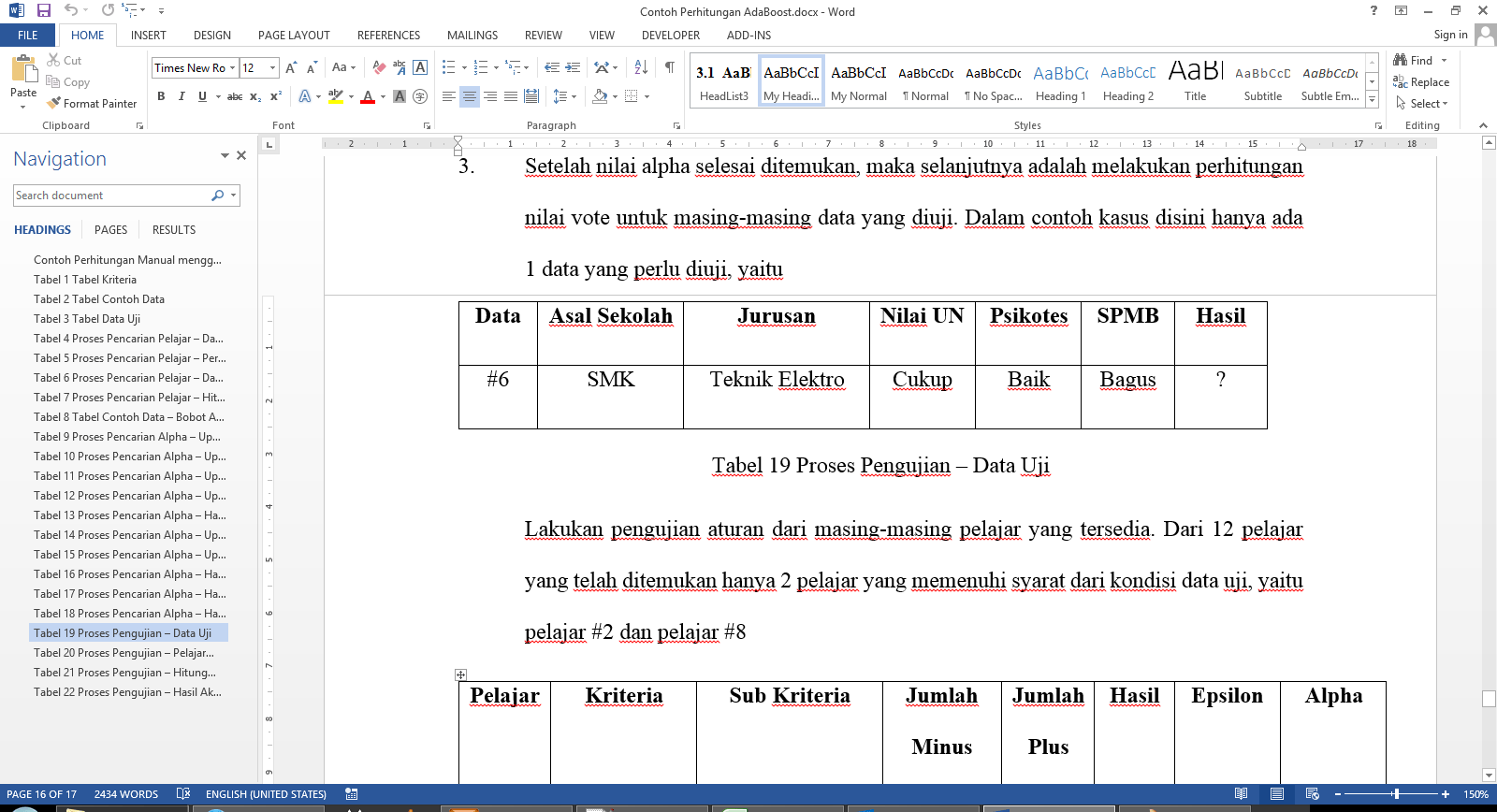Enable superscript formatting
Image resolution: width=1497 pixels, height=812 pixels.
coord(276,96)
